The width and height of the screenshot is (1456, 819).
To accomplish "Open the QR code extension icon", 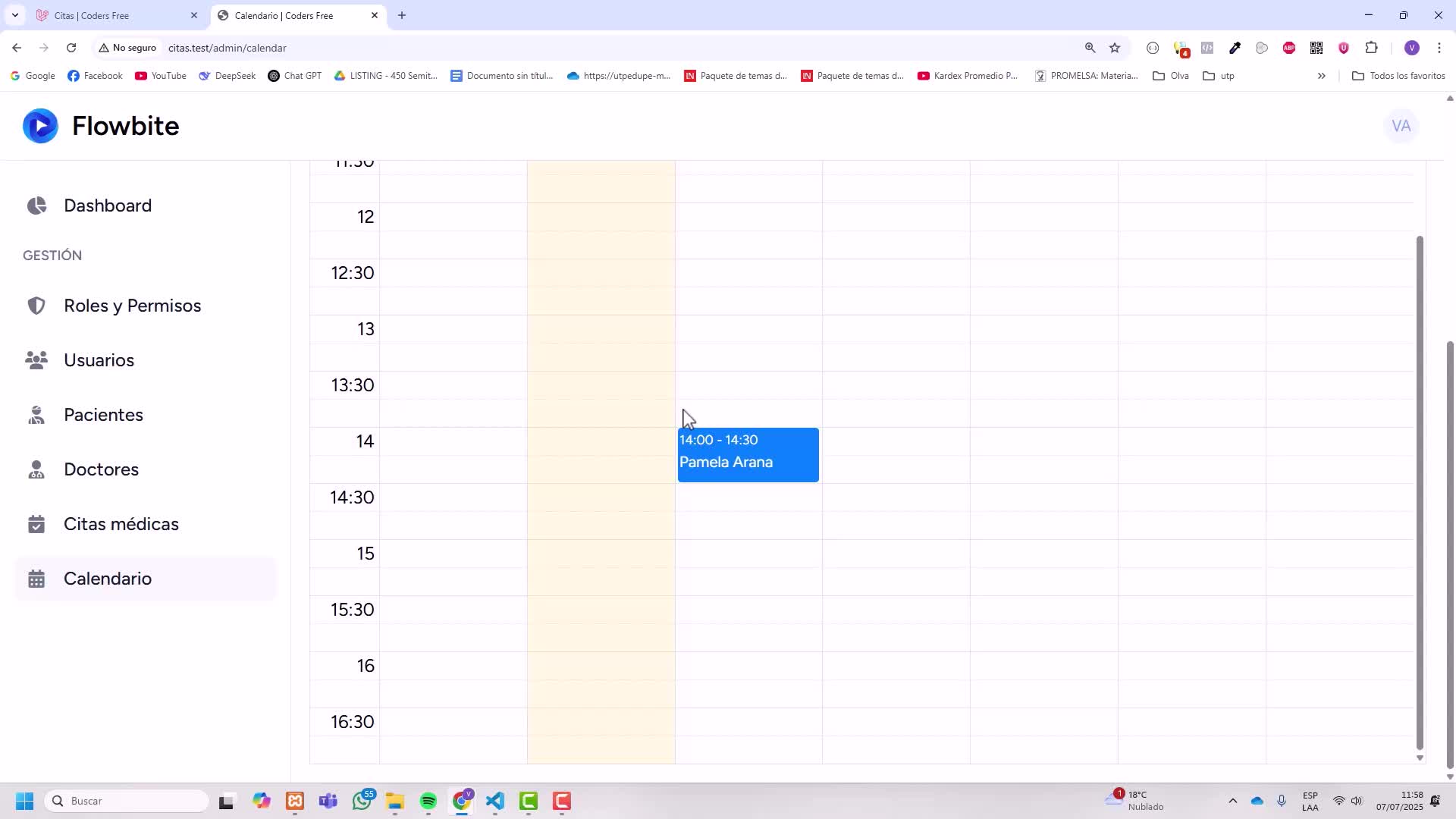I will [1316, 48].
